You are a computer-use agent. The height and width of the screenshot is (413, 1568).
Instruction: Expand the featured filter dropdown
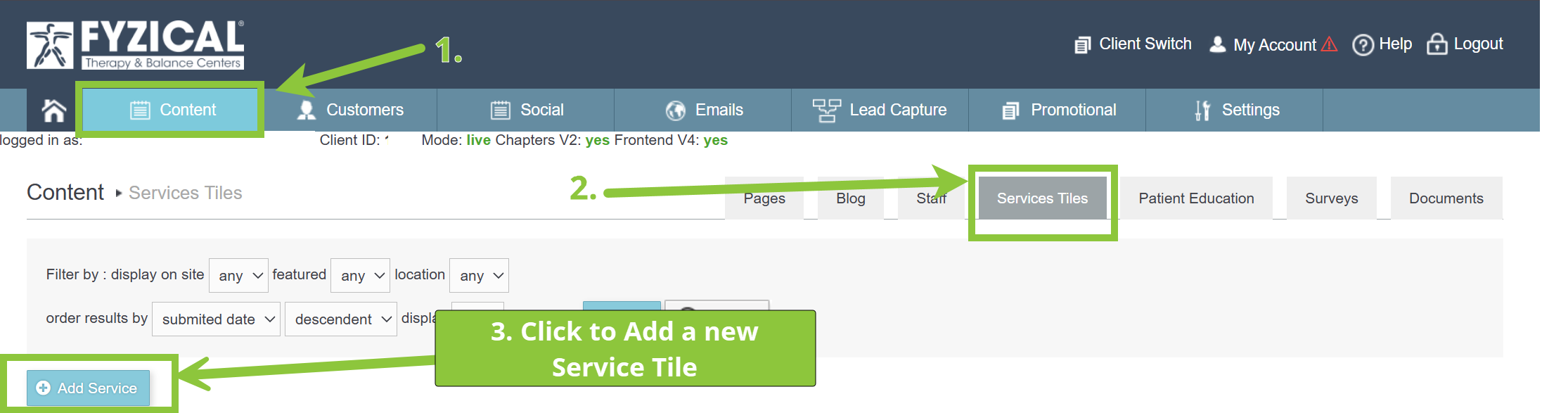pyautogui.click(x=360, y=276)
